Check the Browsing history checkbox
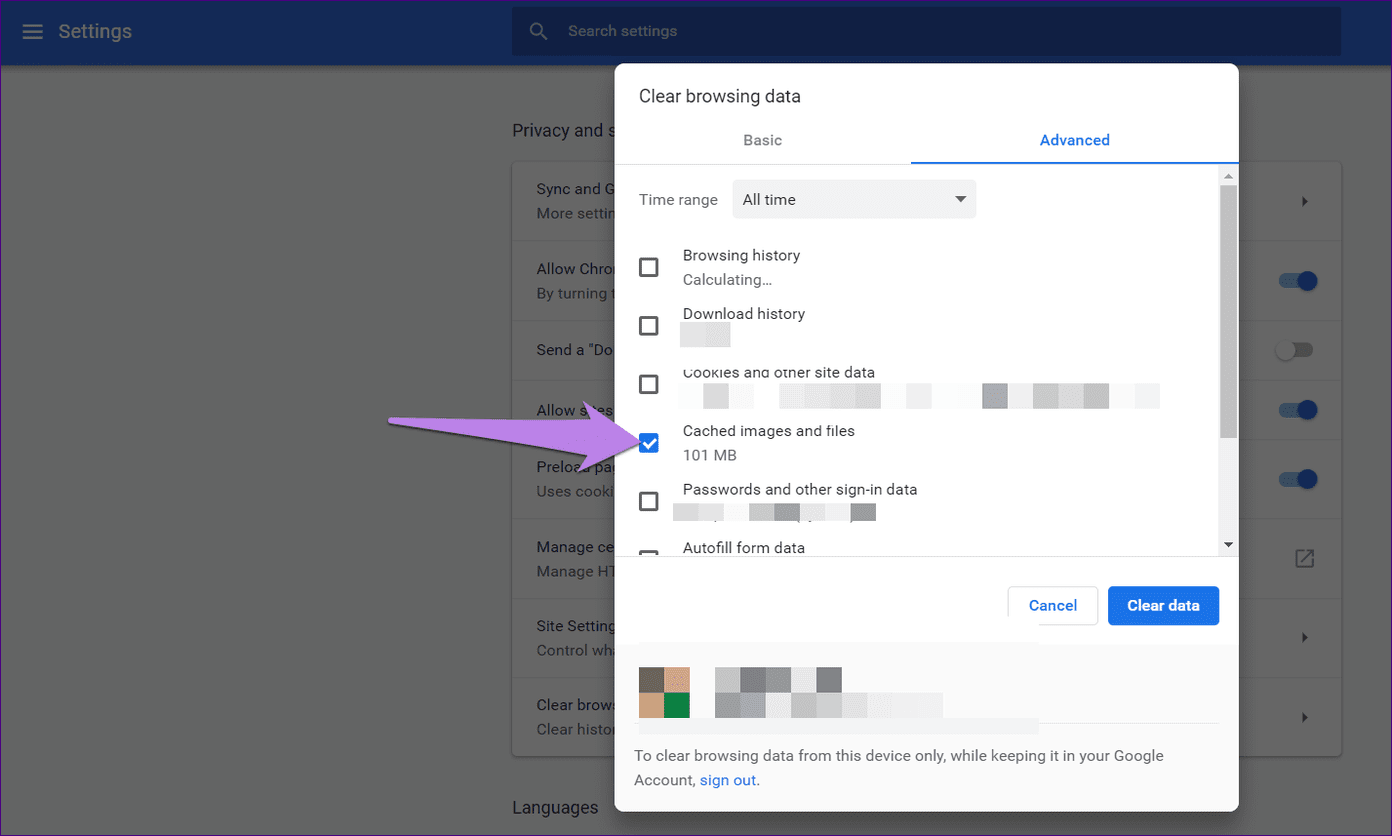Screen dimensions: 1392x836 pos(649,267)
